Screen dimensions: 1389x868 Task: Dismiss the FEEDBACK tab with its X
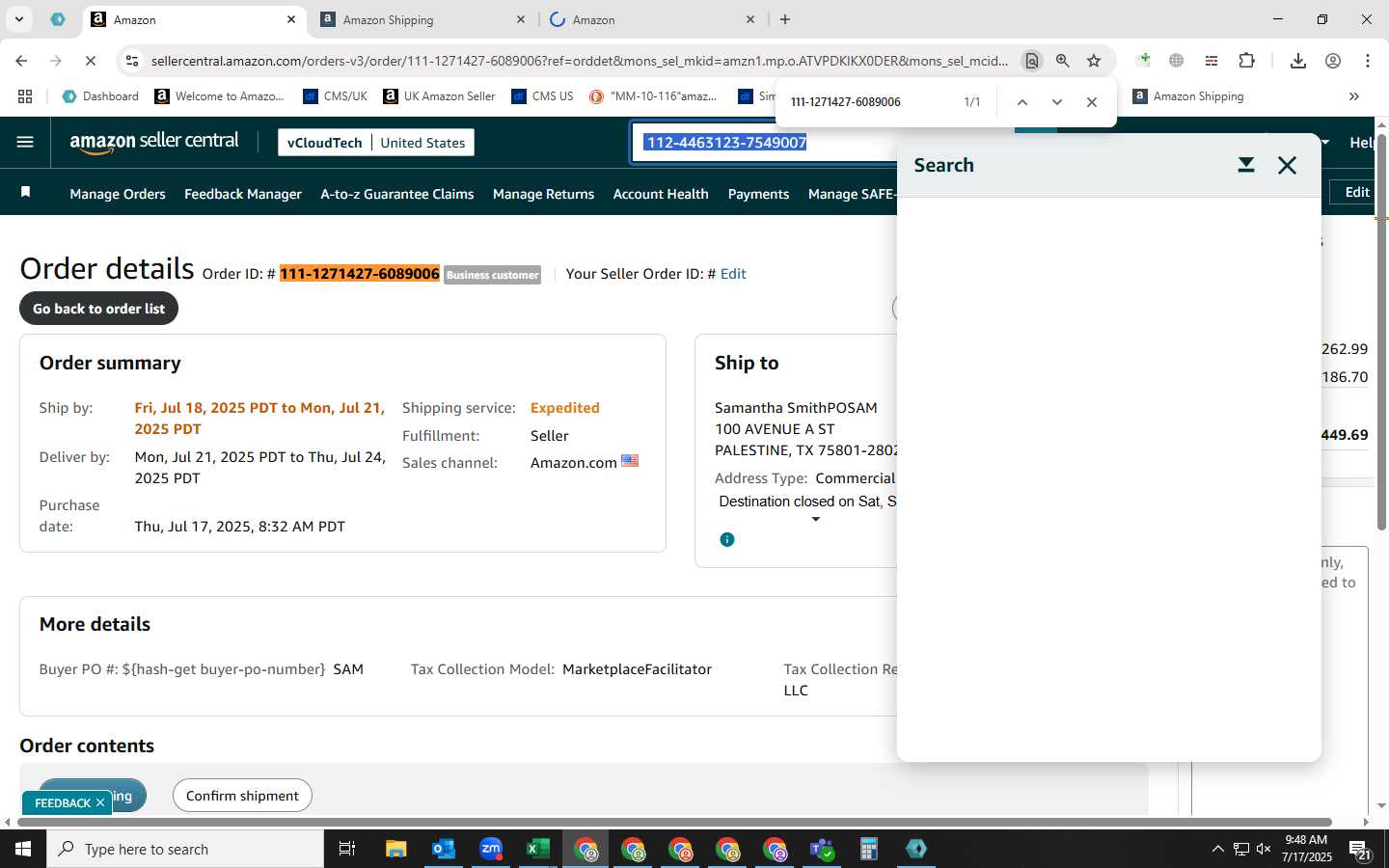pyautogui.click(x=100, y=802)
